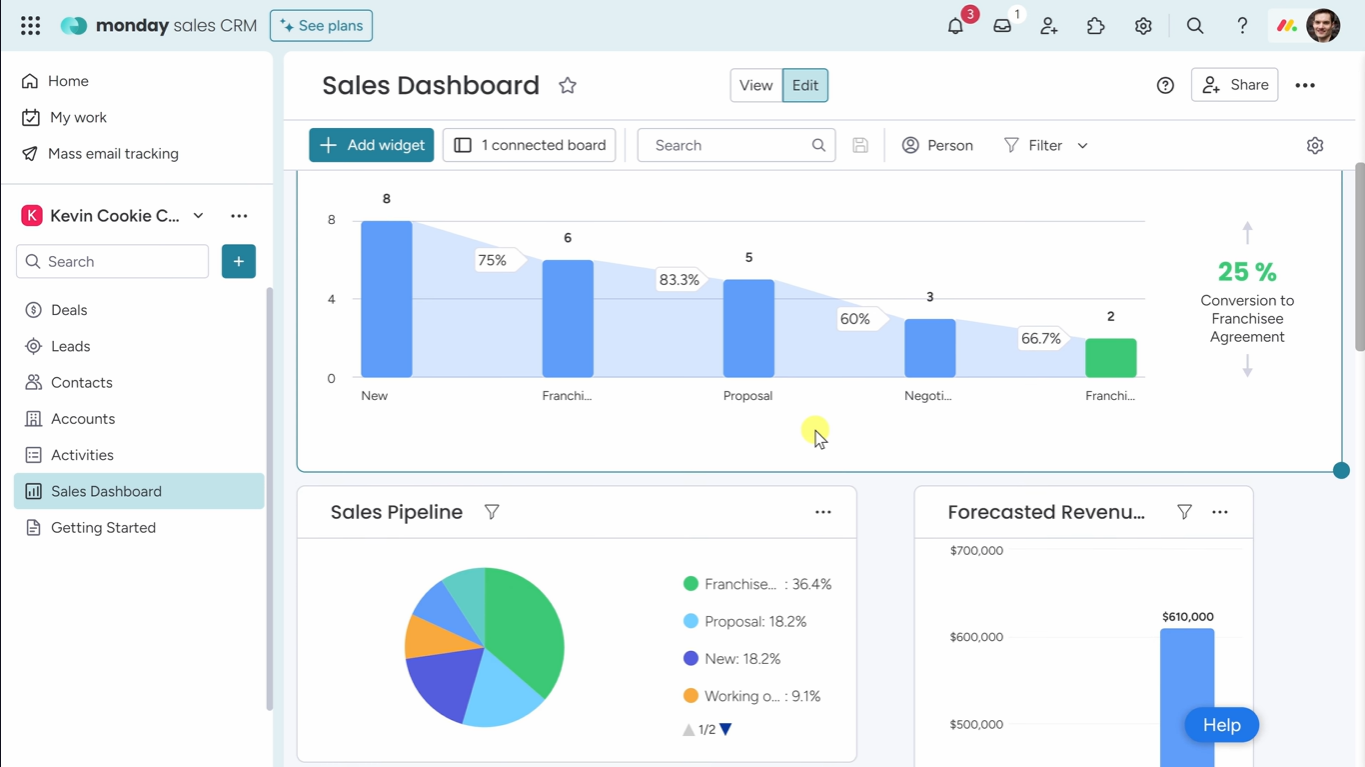Screen dimensions: 1365x767
Task: Open the Contacts icon in the sidebar
Action: (x=31, y=382)
